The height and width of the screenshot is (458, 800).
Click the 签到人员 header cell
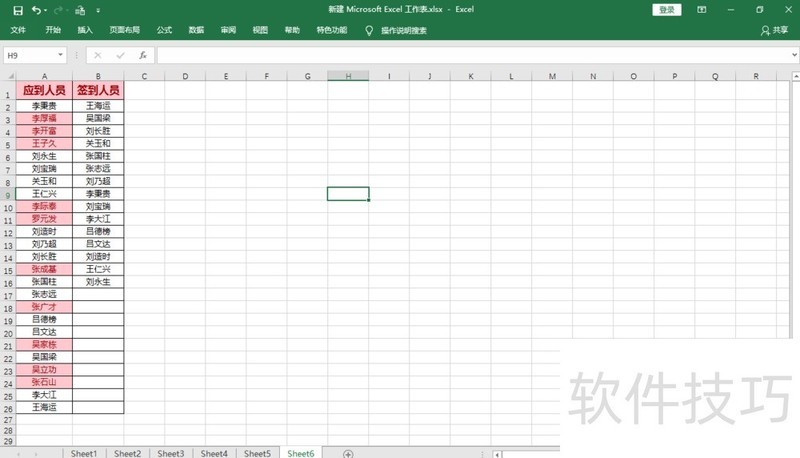point(98,90)
